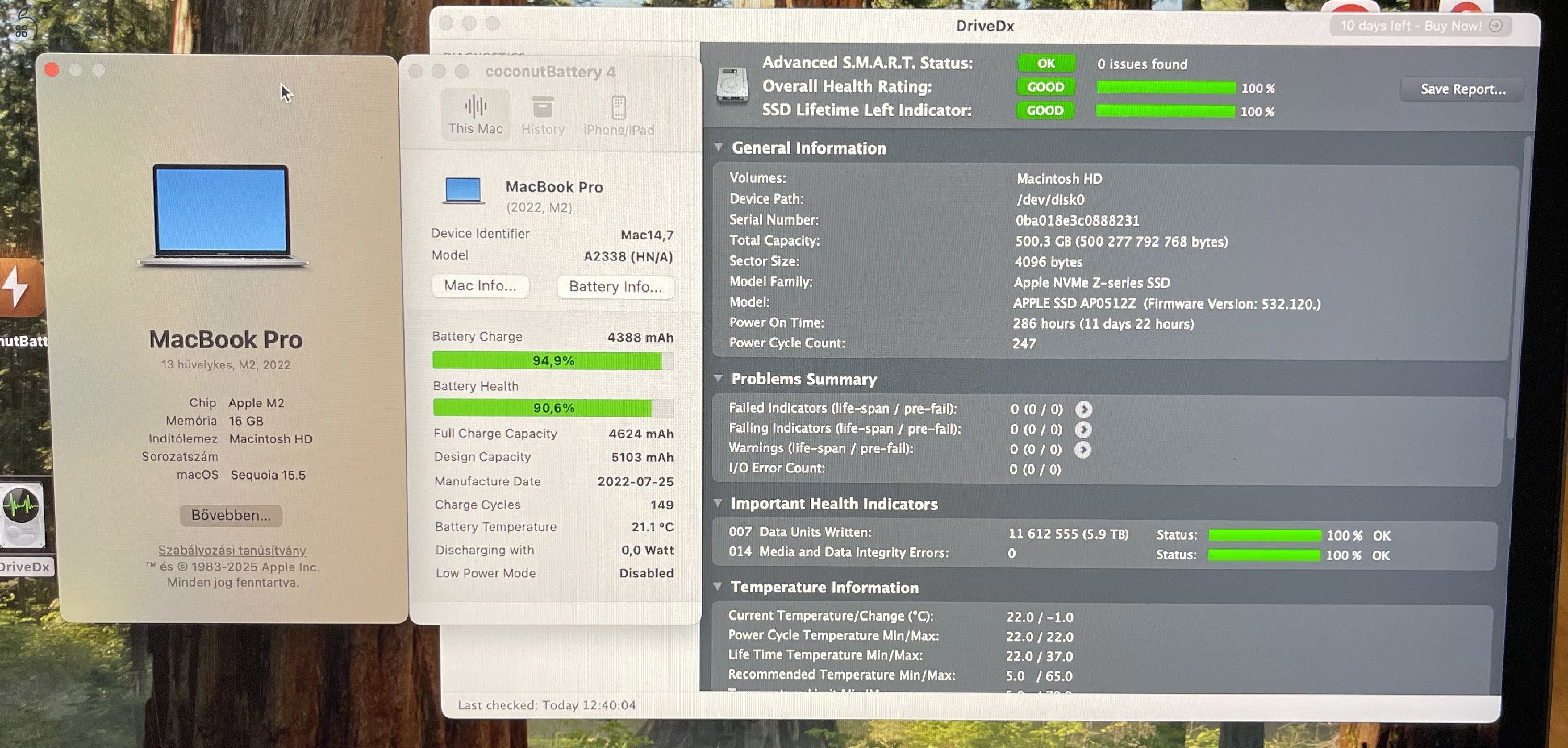The width and height of the screenshot is (1568, 748).
Task: Open Failed Indicators details arrow
Action: [x=1083, y=410]
